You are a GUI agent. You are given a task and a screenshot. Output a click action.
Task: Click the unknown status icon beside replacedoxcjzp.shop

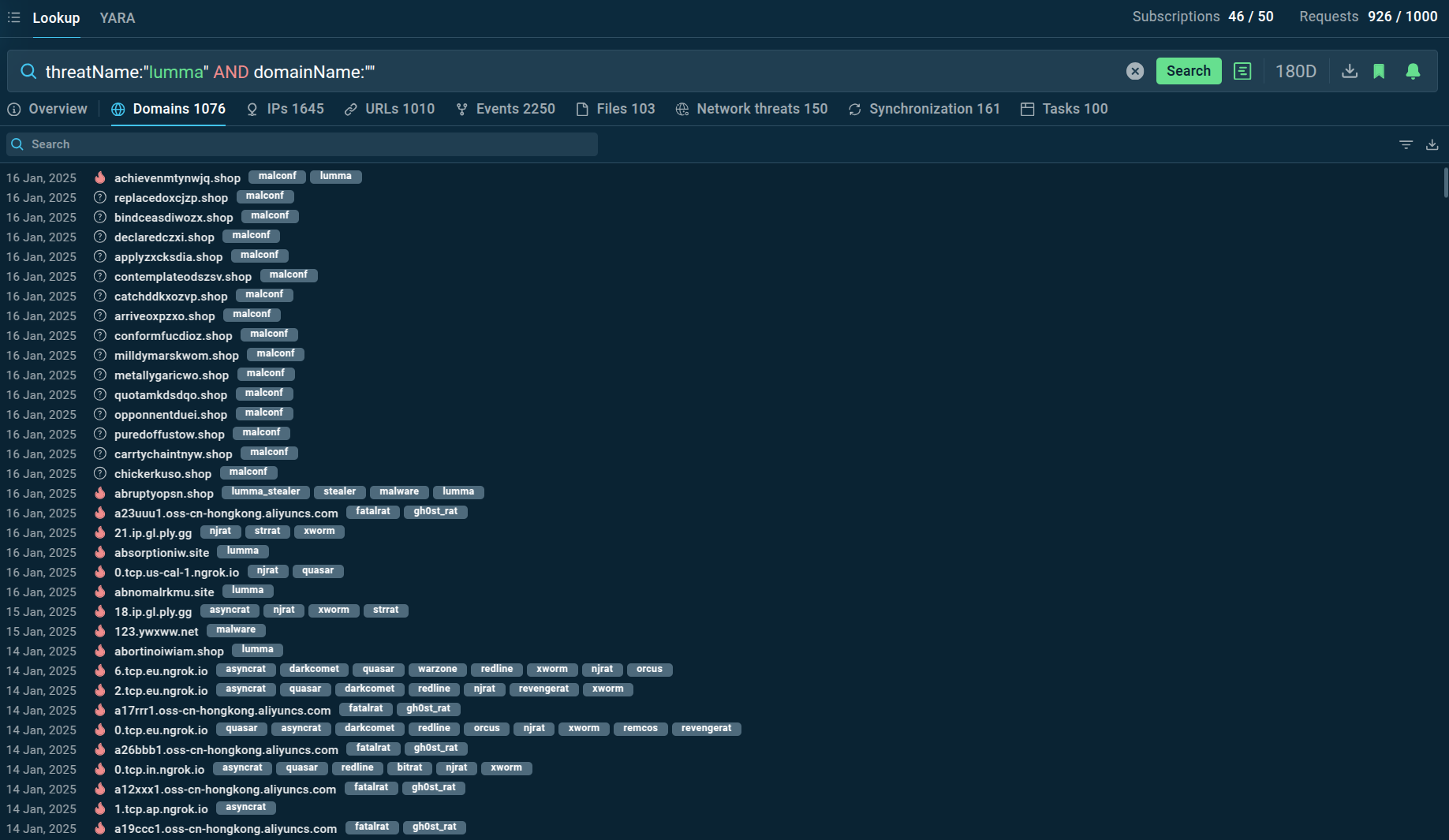coord(100,197)
